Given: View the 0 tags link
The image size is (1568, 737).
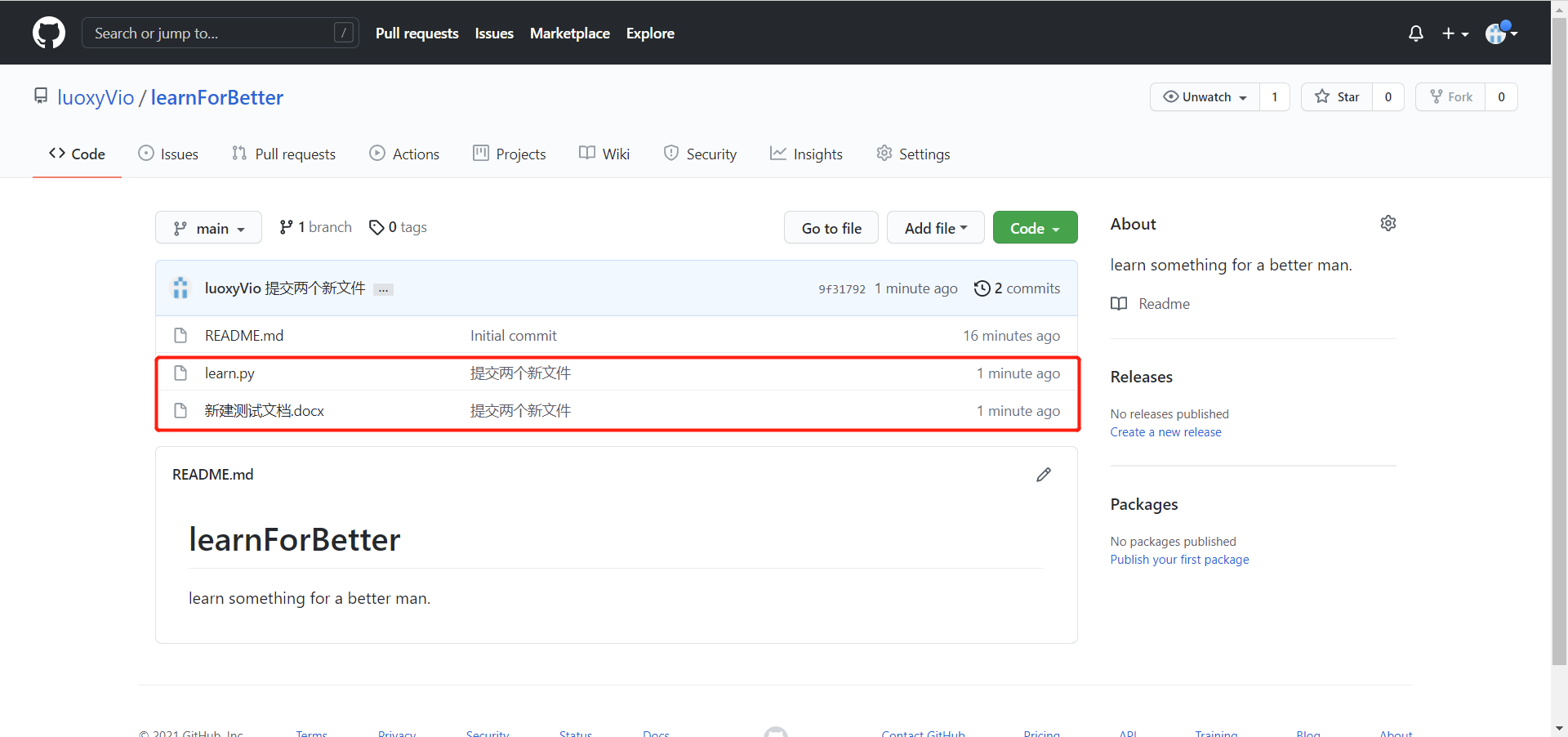Looking at the screenshot, I should tap(398, 227).
